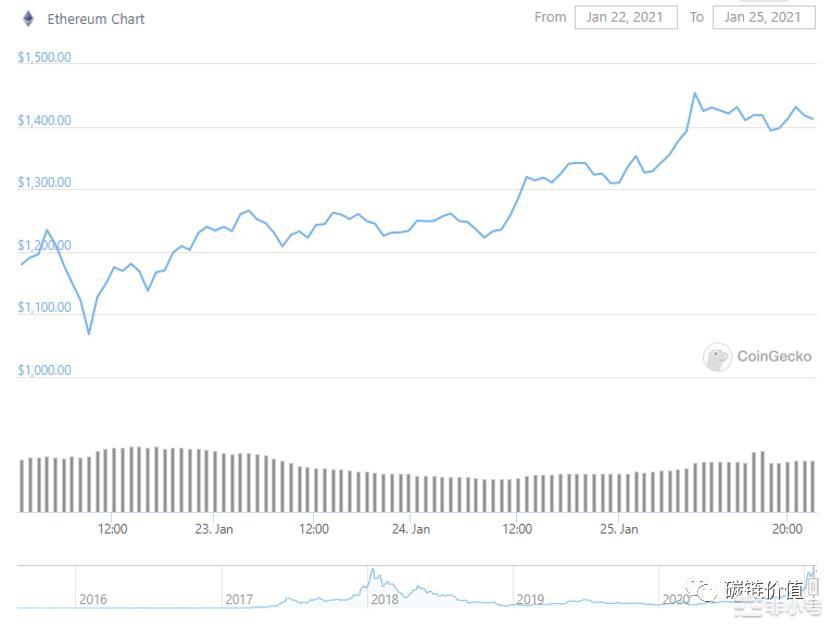Open the To date field
830x626 pixels.
(763, 17)
